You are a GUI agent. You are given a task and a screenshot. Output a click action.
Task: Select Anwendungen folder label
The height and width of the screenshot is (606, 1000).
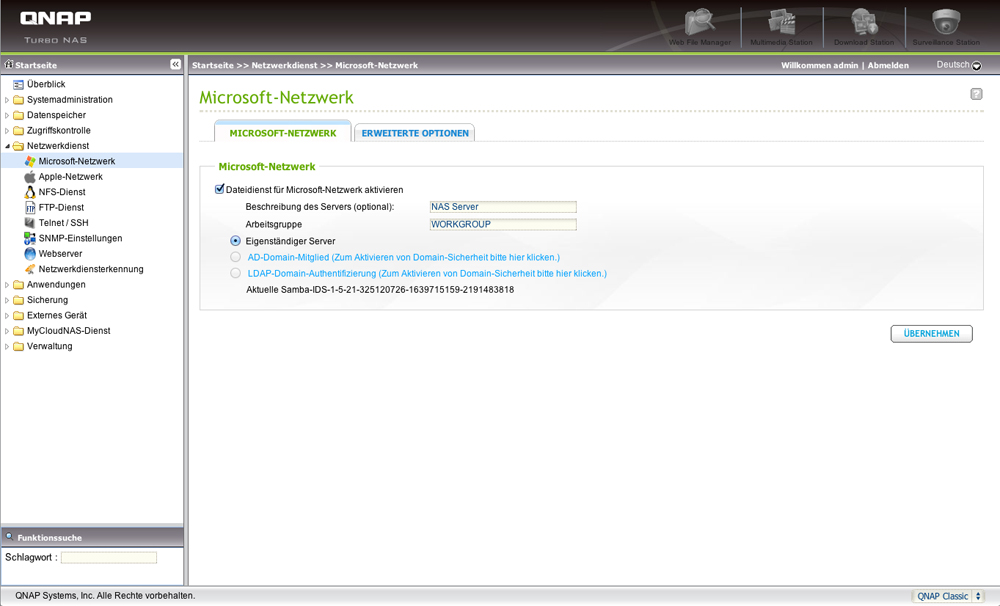[56, 285]
